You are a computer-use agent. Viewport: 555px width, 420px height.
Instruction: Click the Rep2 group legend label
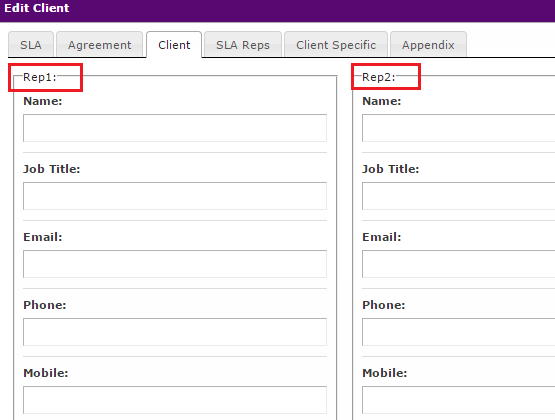pyautogui.click(x=379, y=77)
